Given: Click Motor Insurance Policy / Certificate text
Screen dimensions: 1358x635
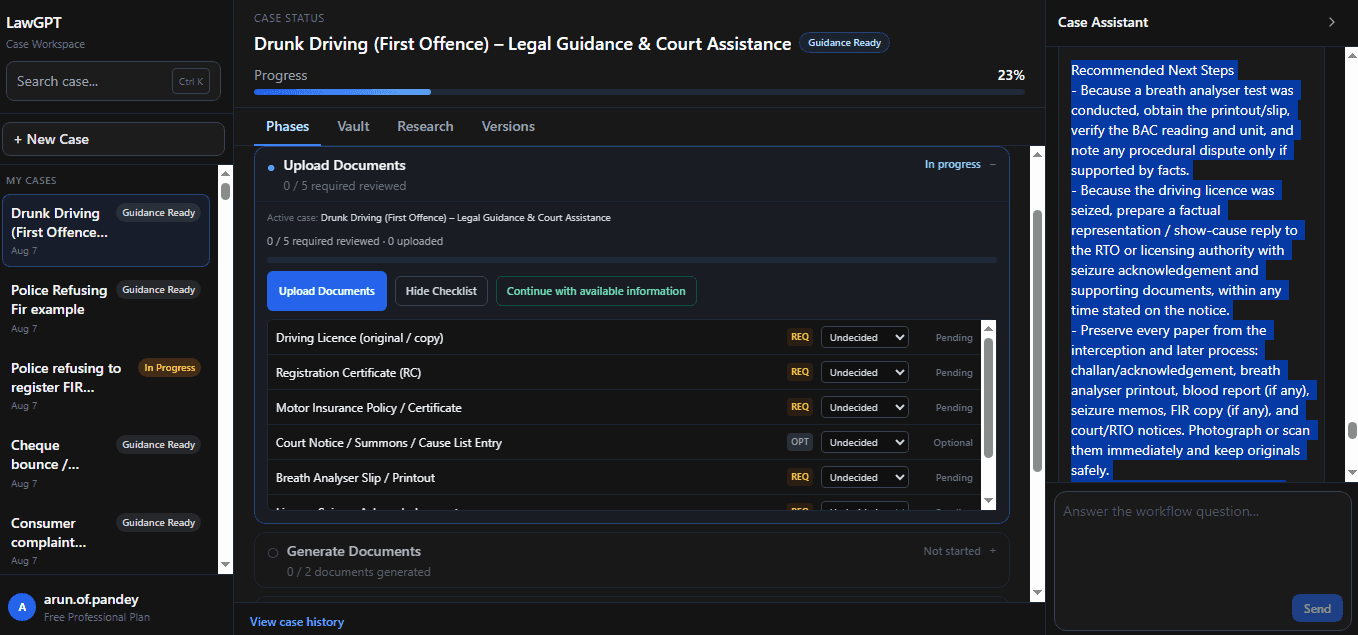Looking at the screenshot, I should 369,407.
